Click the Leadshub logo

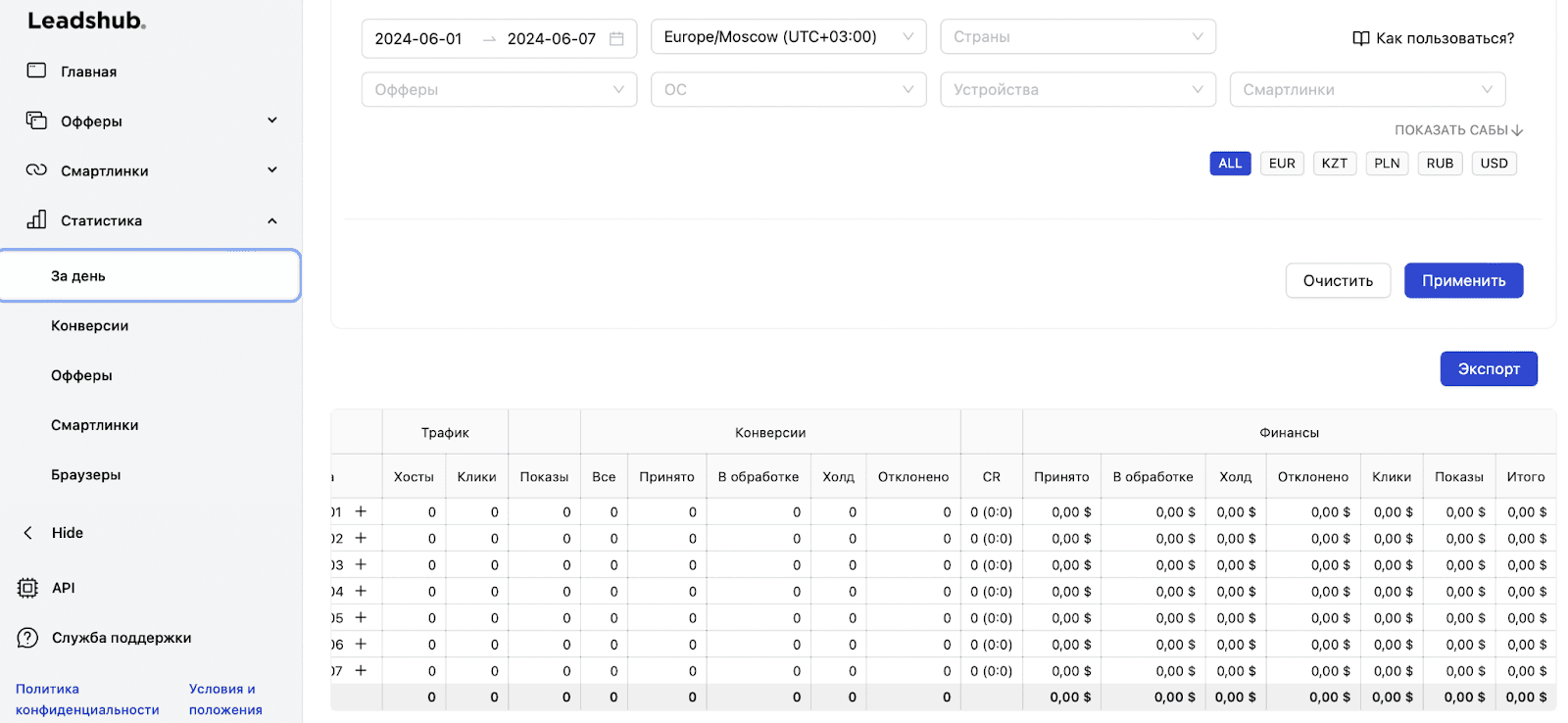tap(86, 21)
